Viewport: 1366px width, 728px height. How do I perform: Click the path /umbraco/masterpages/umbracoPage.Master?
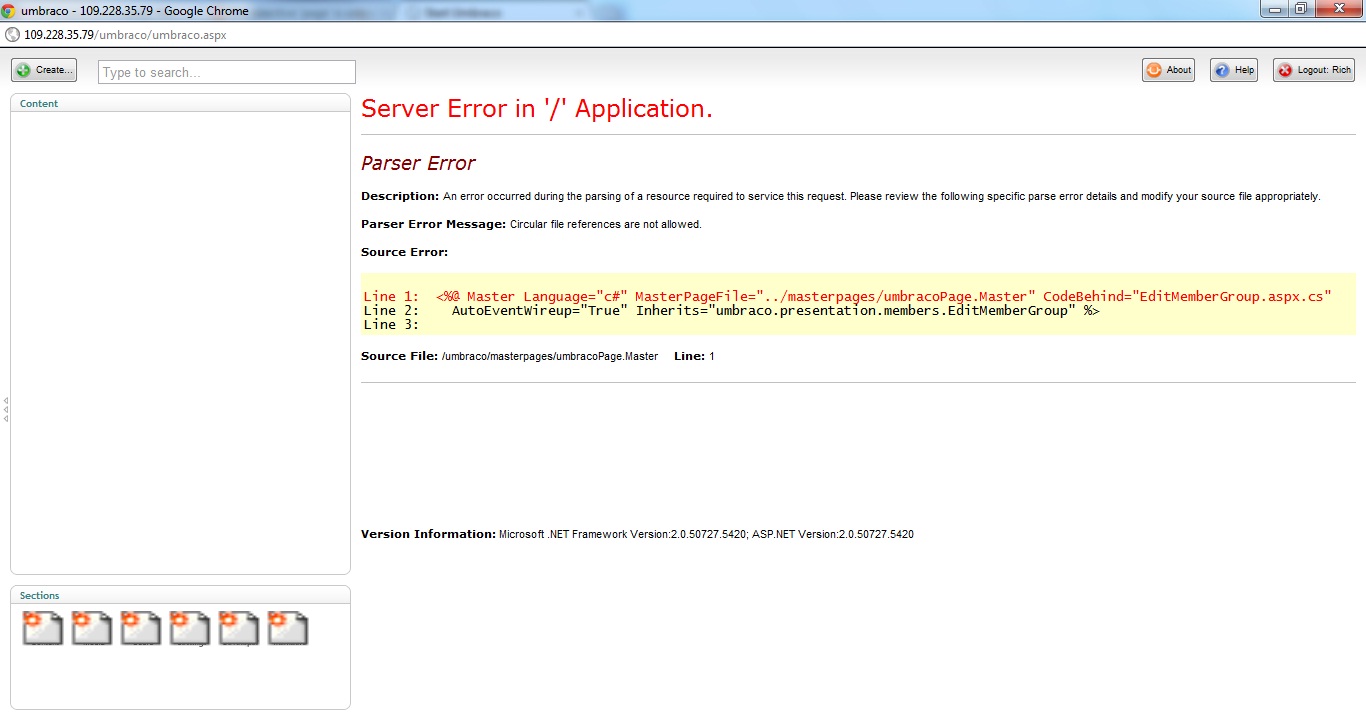point(550,356)
